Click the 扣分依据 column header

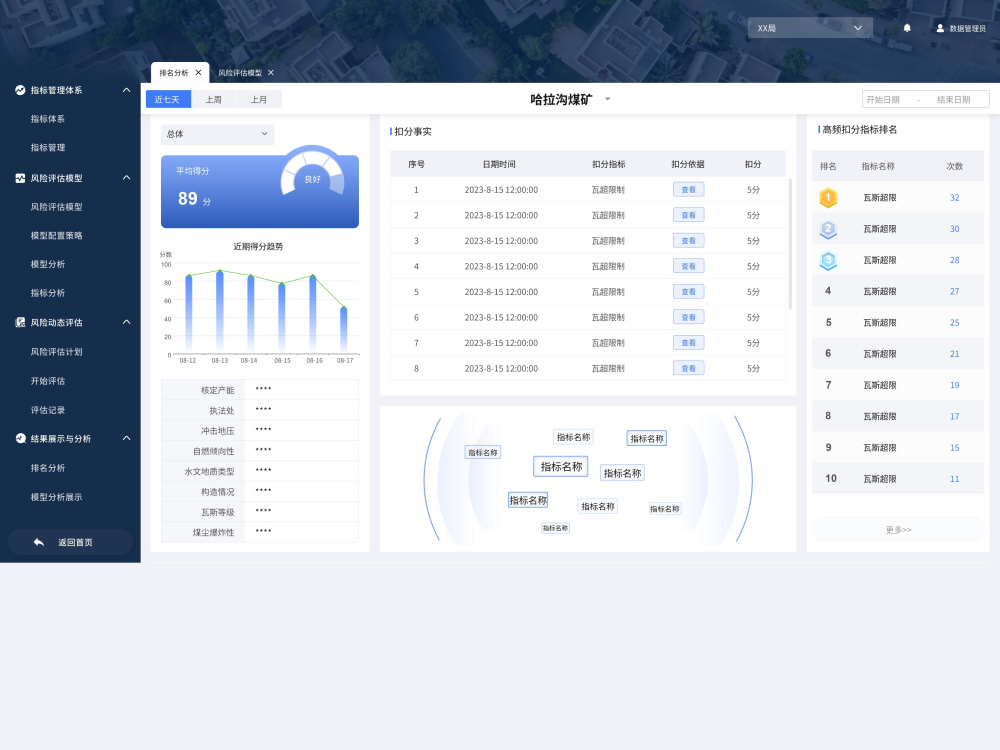[688, 164]
